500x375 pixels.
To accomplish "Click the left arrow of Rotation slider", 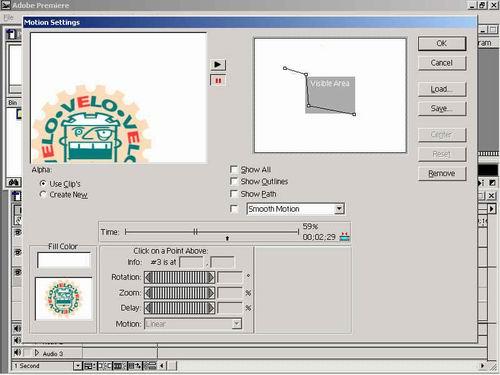I will click(x=148, y=277).
